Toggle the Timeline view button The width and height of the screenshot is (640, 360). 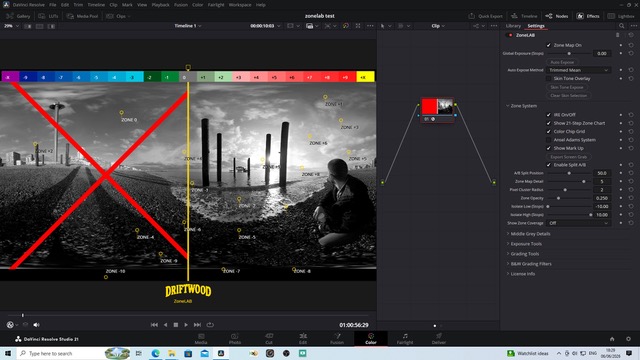tap(524, 16)
